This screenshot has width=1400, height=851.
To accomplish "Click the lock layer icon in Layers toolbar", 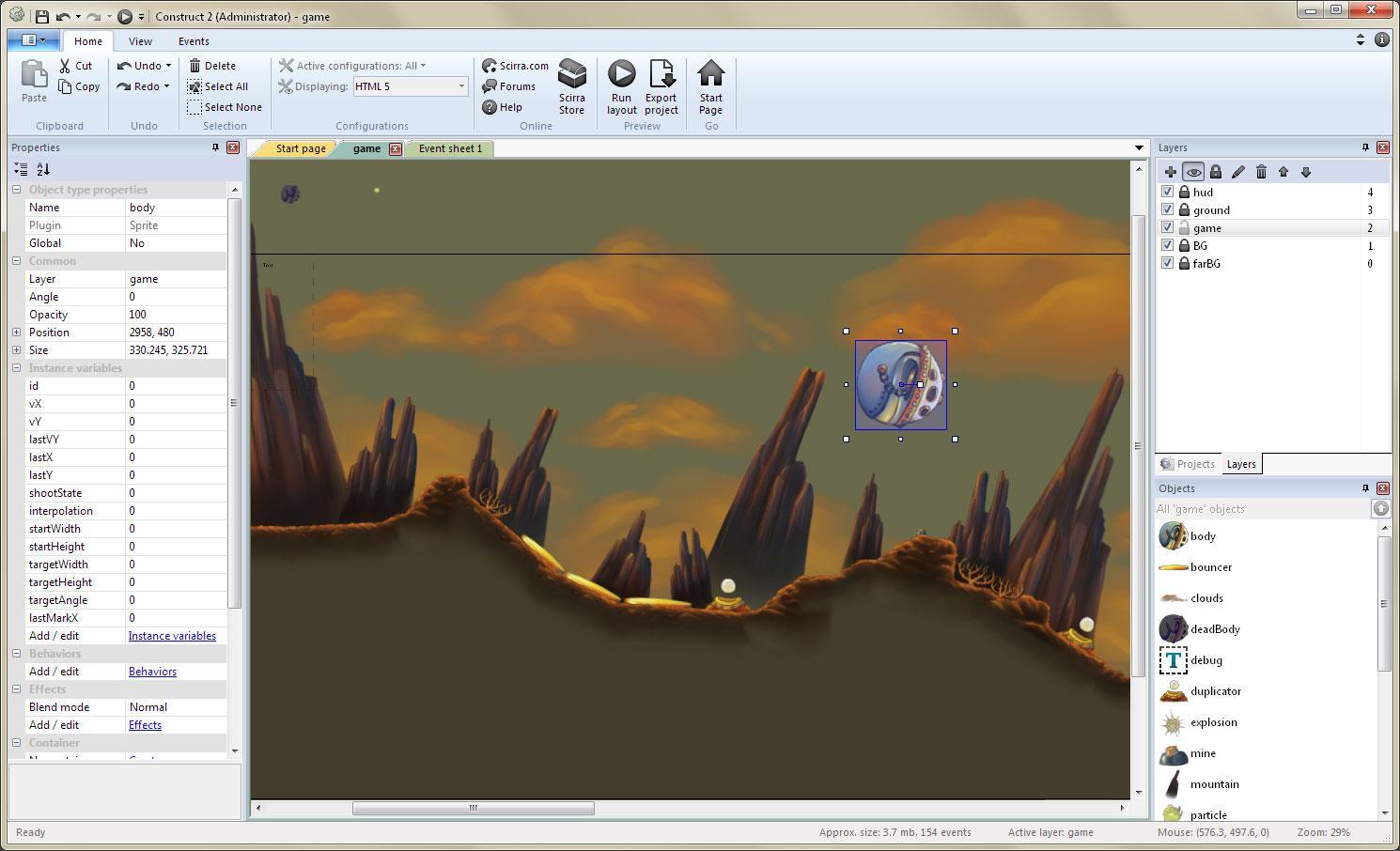I will tap(1216, 172).
